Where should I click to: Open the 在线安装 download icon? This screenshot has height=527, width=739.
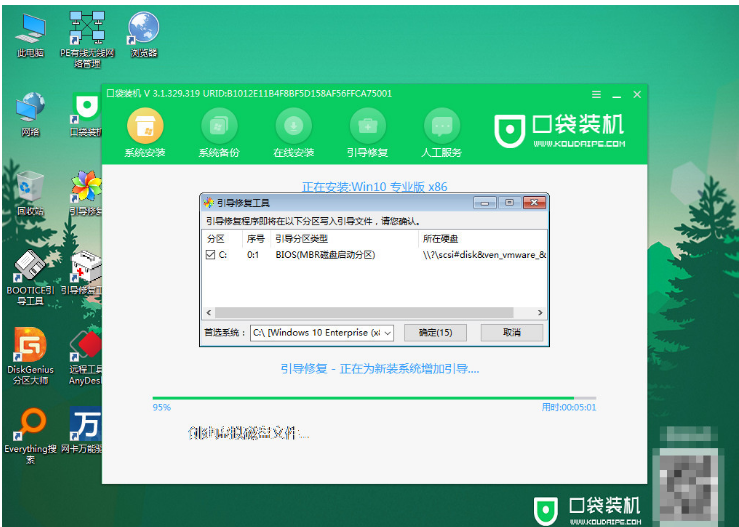[294, 126]
